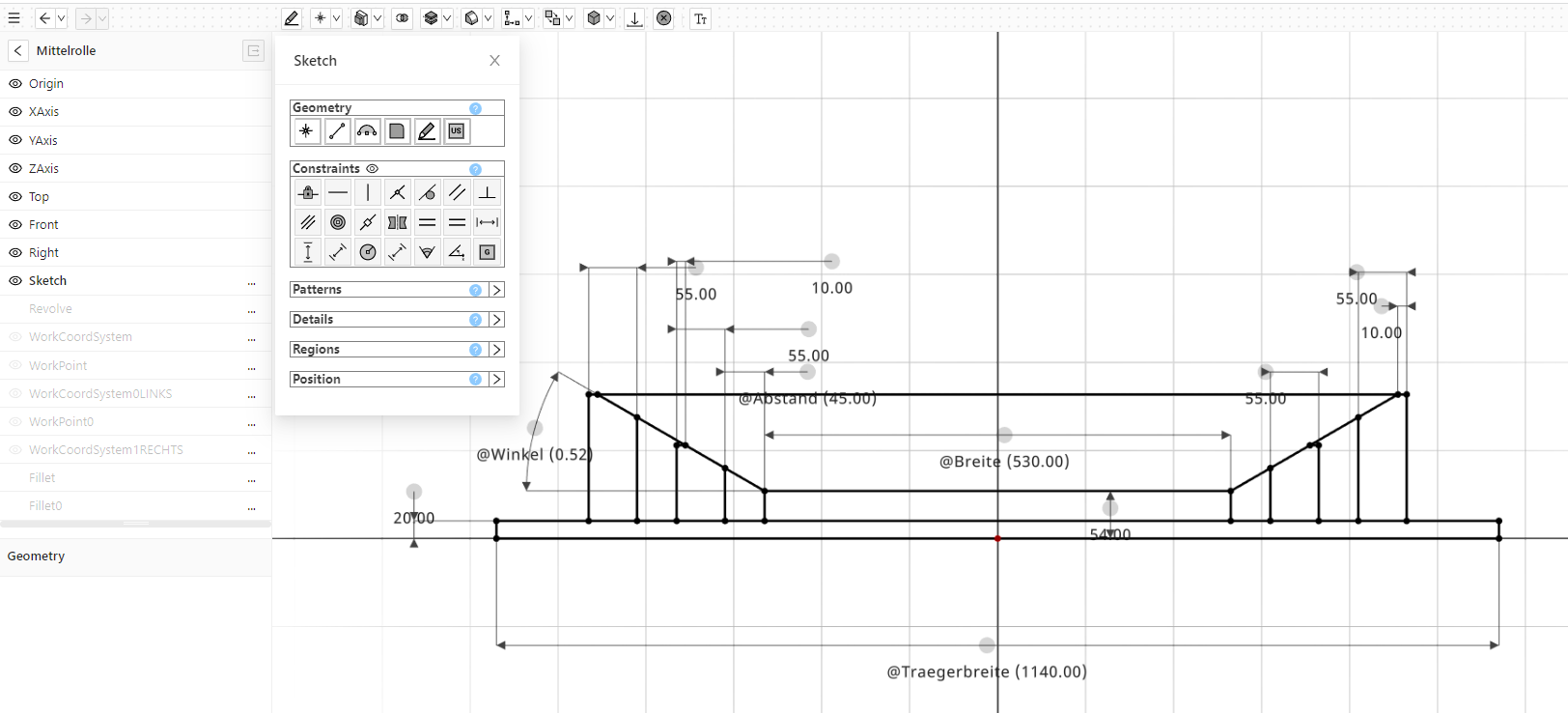This screenshot has width=1568, height=713.
Task: Open the hamburger main menu
Action: pyautogui.click(x=14, y=18)
